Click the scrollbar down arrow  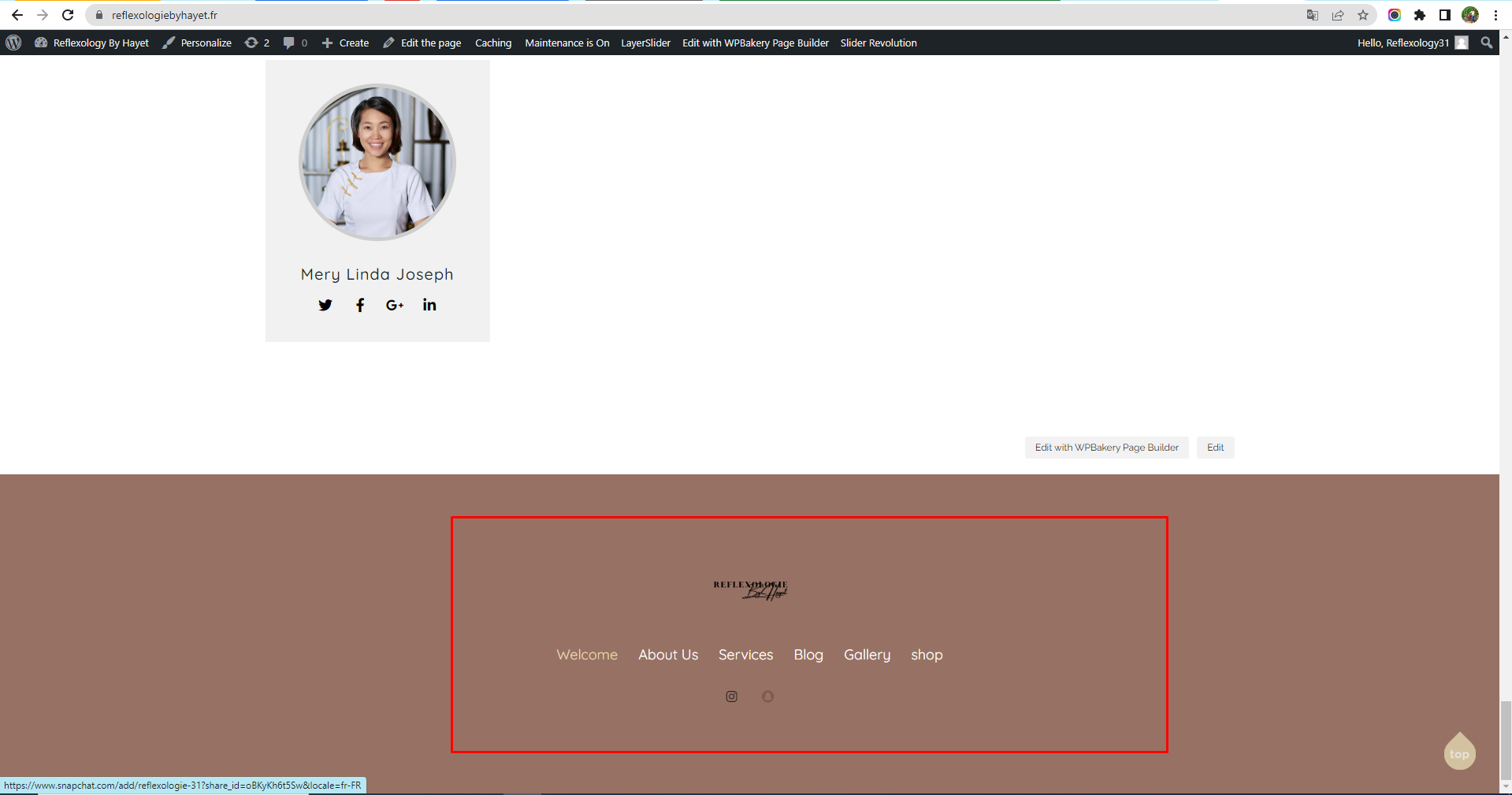tap(1506, 787)
